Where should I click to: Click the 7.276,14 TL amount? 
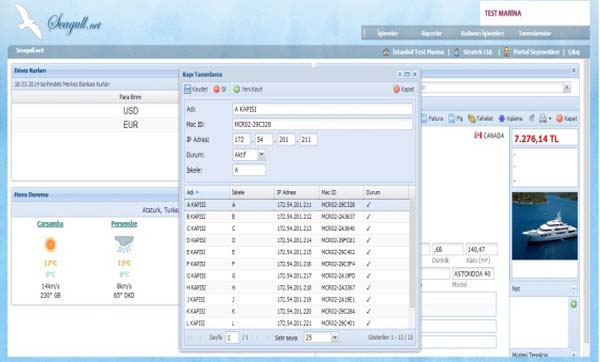[536, 139]
